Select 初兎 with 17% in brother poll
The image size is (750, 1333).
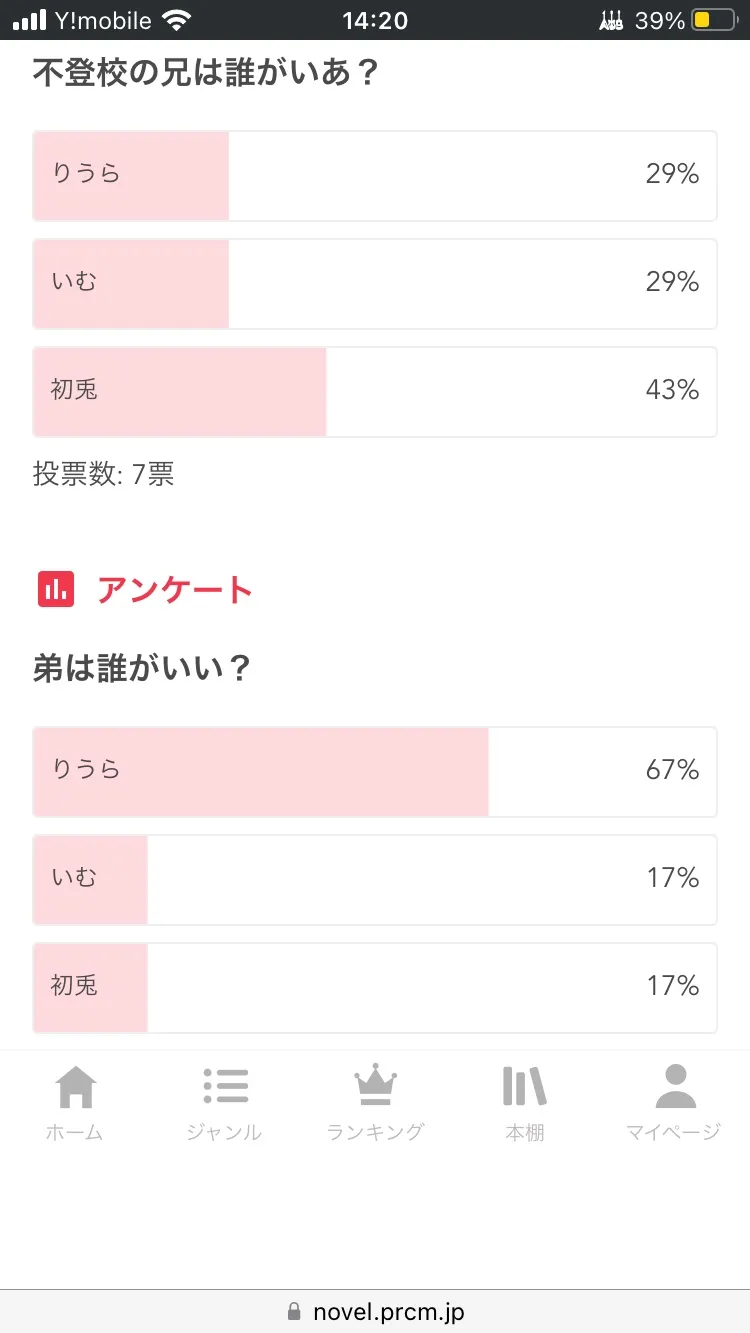374,987
